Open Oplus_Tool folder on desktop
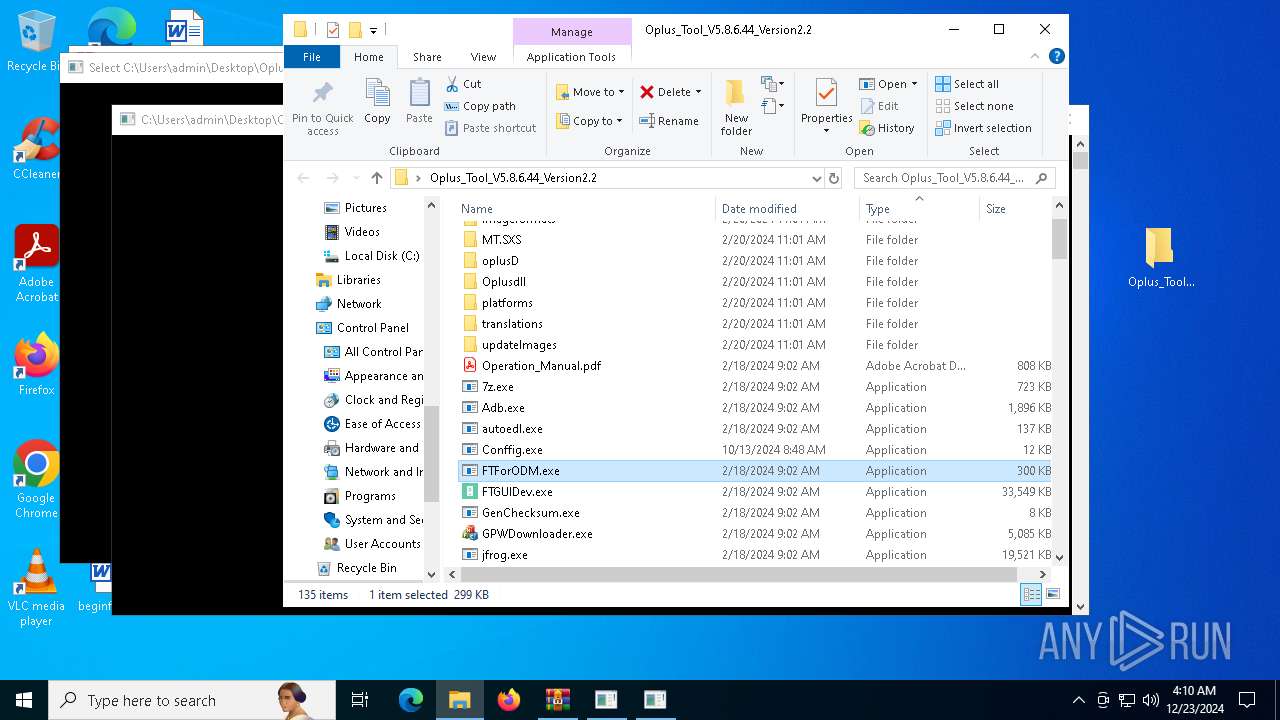Image resolution: width=1280 pixels, height=720 pixels. coord(1160,258)
